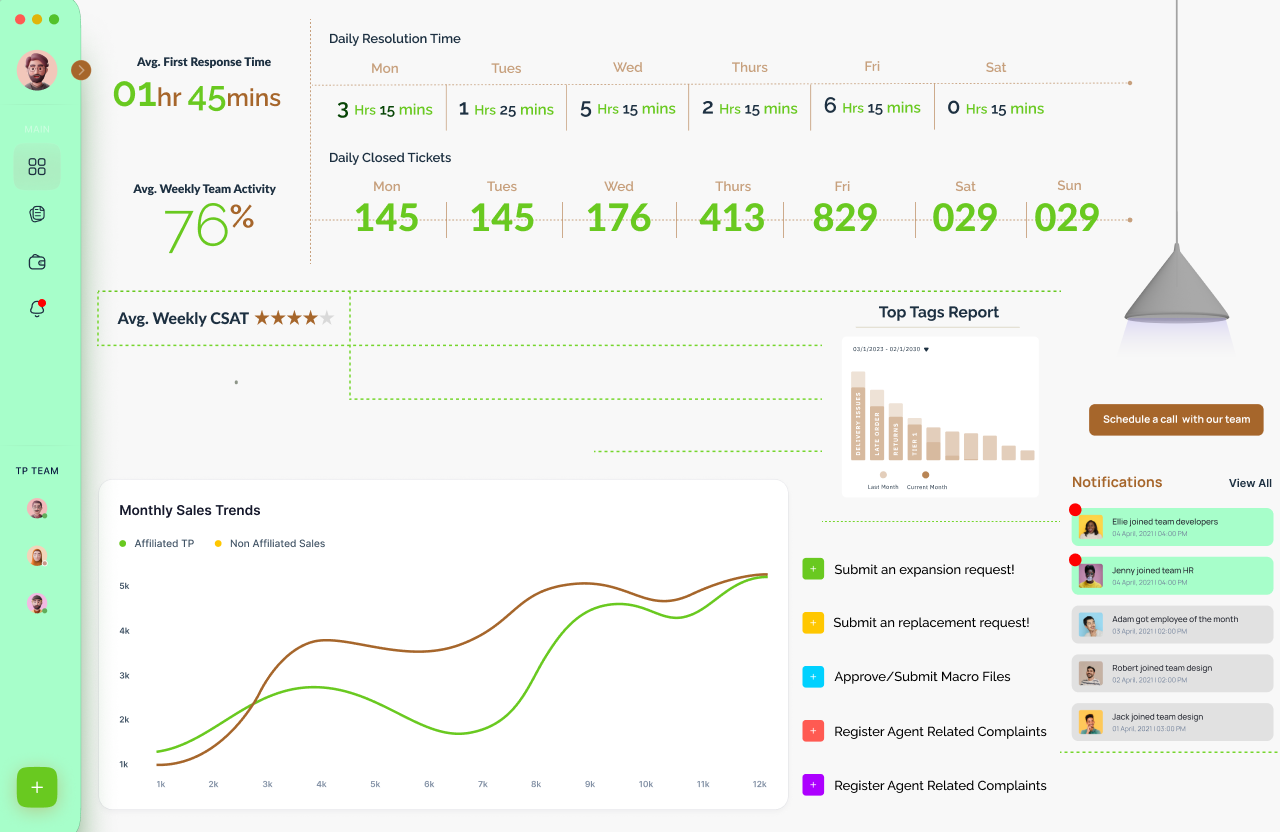Image resolution: width=1280 pixels, height=832 pixels.
Task: Click the blue plus icon for Macro Files
Action: pyautogui.click(x=812, y=676)
